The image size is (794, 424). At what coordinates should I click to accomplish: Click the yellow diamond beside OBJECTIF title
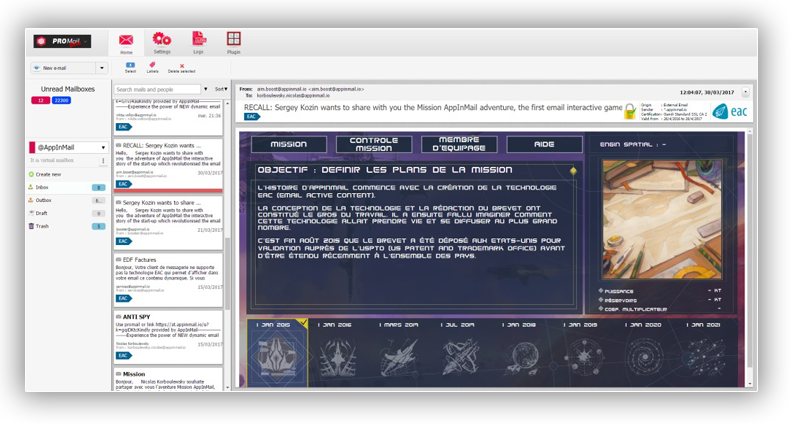point(573,171)
